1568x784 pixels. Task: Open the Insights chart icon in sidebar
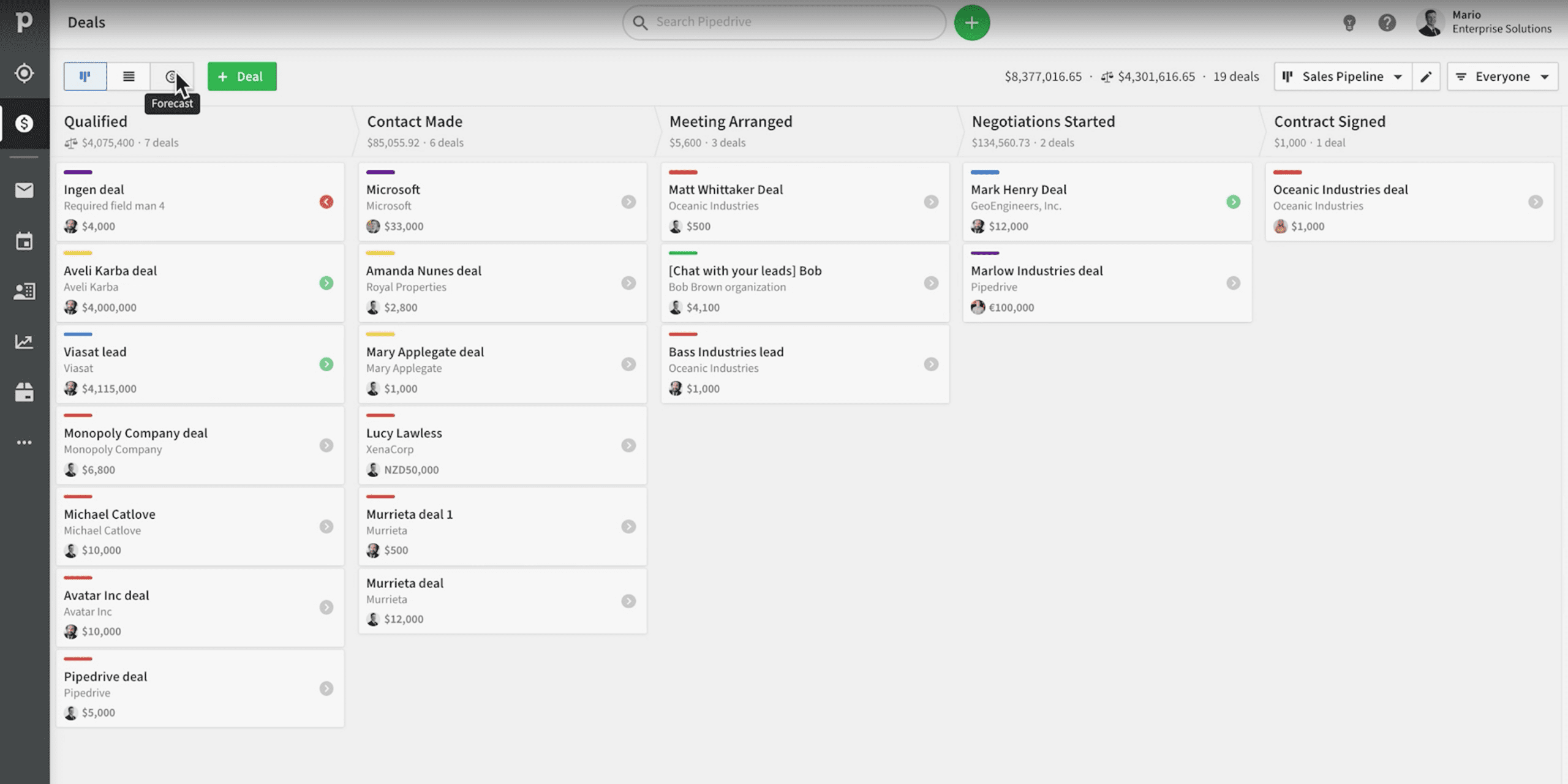pos(24,342)
